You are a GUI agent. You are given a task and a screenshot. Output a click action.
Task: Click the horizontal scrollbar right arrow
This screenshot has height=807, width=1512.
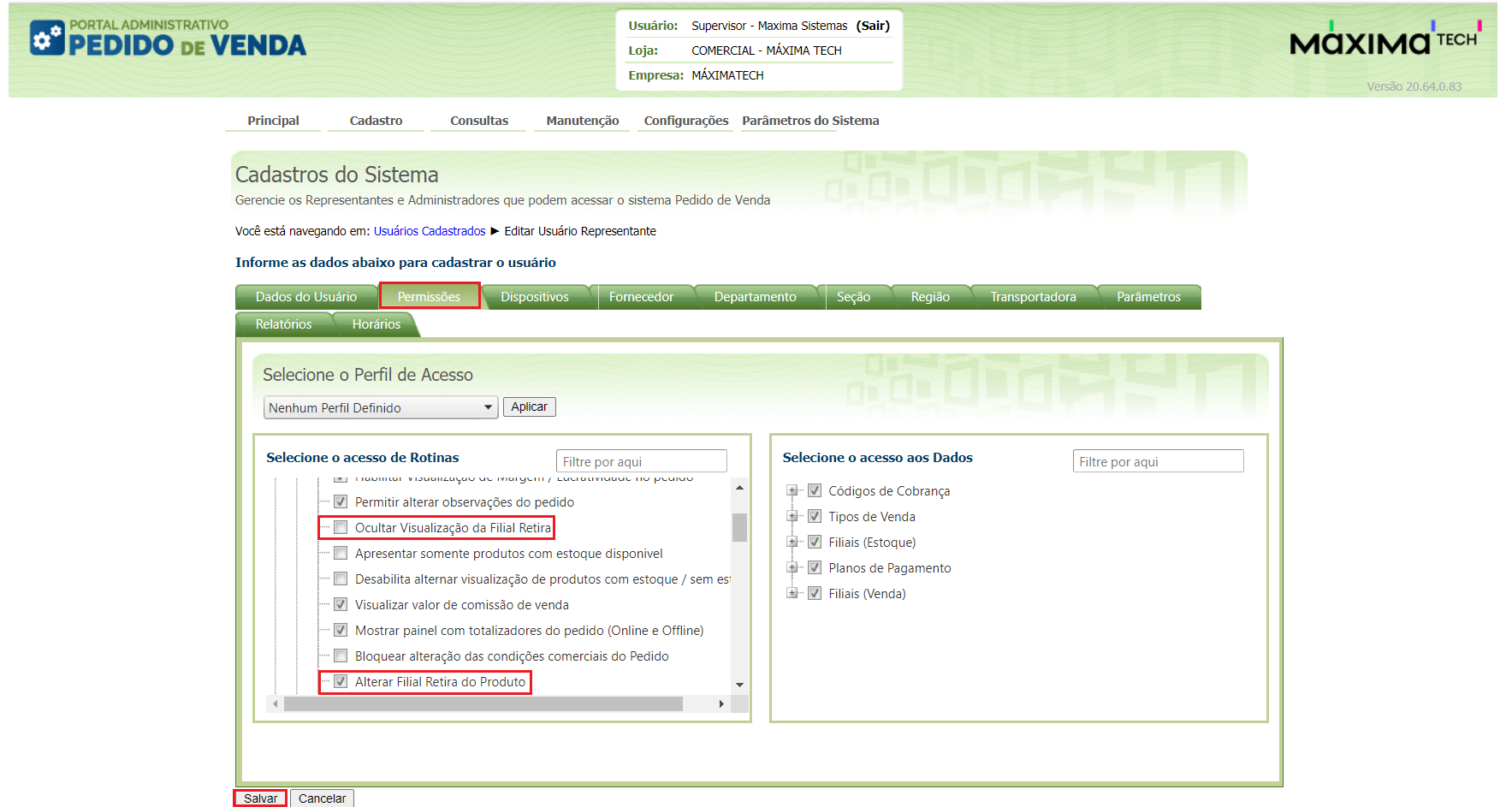(721, 703)
